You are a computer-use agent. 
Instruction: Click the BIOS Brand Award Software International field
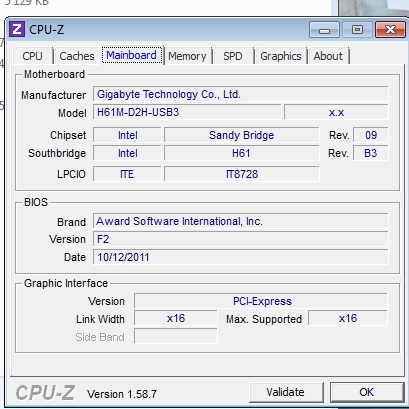241,221
